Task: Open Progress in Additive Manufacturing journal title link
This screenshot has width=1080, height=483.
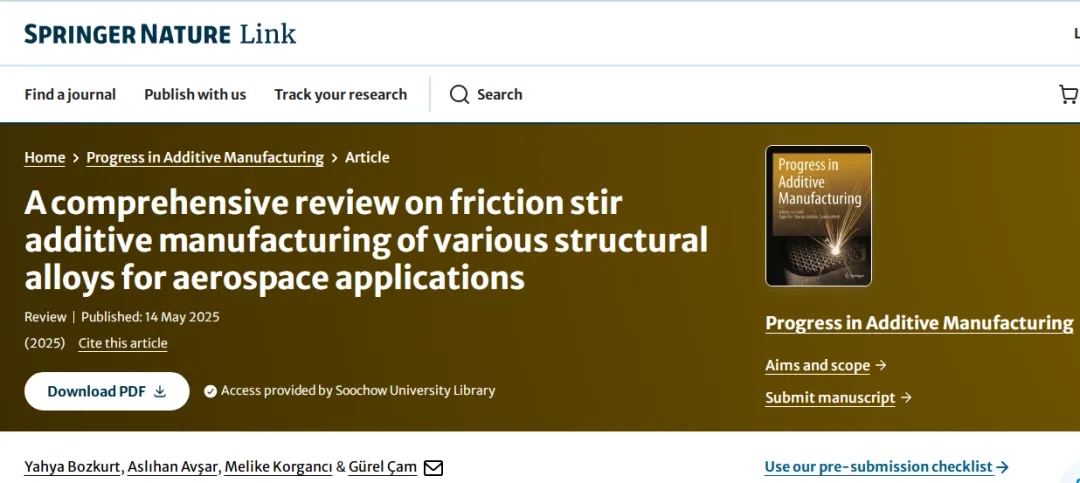Action: [919, 323]
